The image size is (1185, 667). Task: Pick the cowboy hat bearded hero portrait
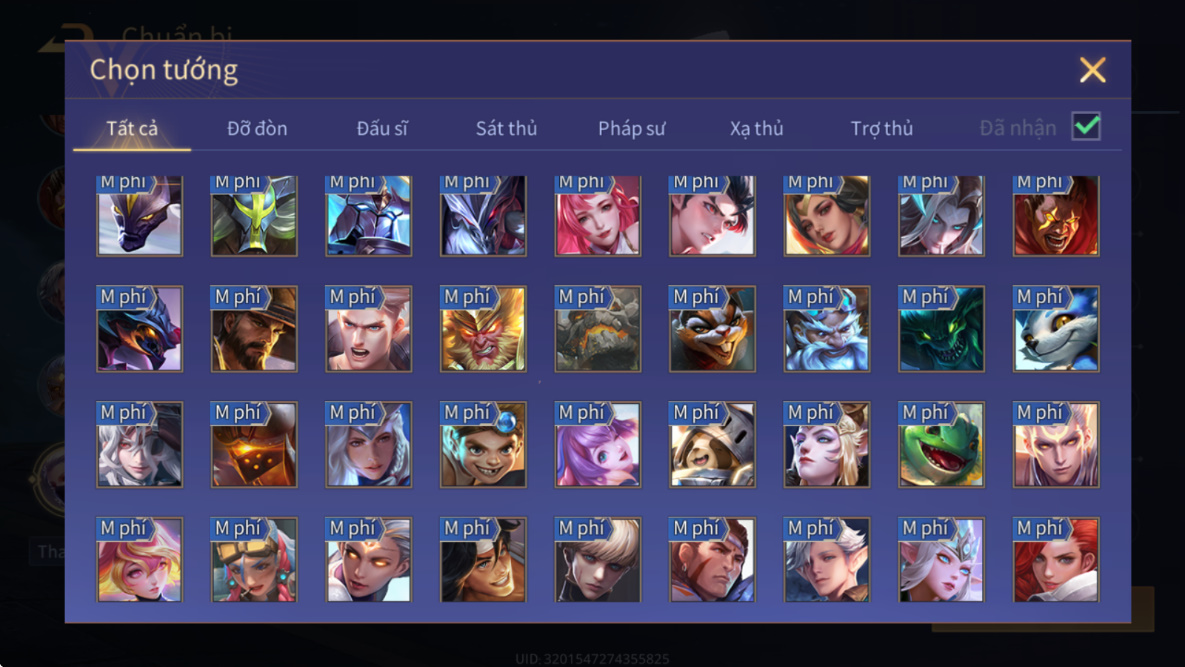click(x=254, y=329)
